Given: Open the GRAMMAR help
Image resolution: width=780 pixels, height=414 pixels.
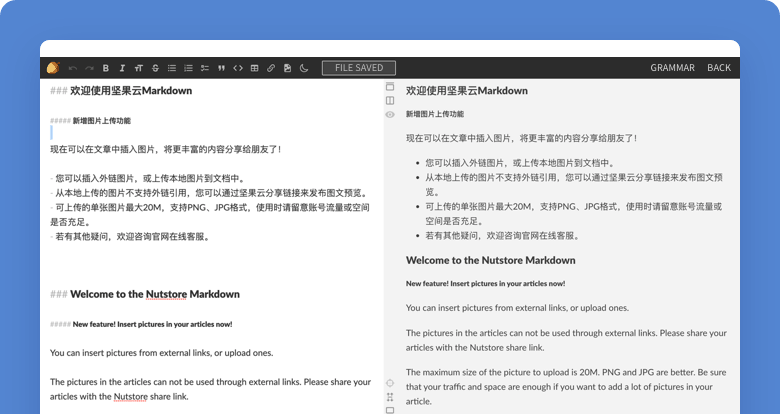Looking at the screenshot, I should (x=672, y=68).
